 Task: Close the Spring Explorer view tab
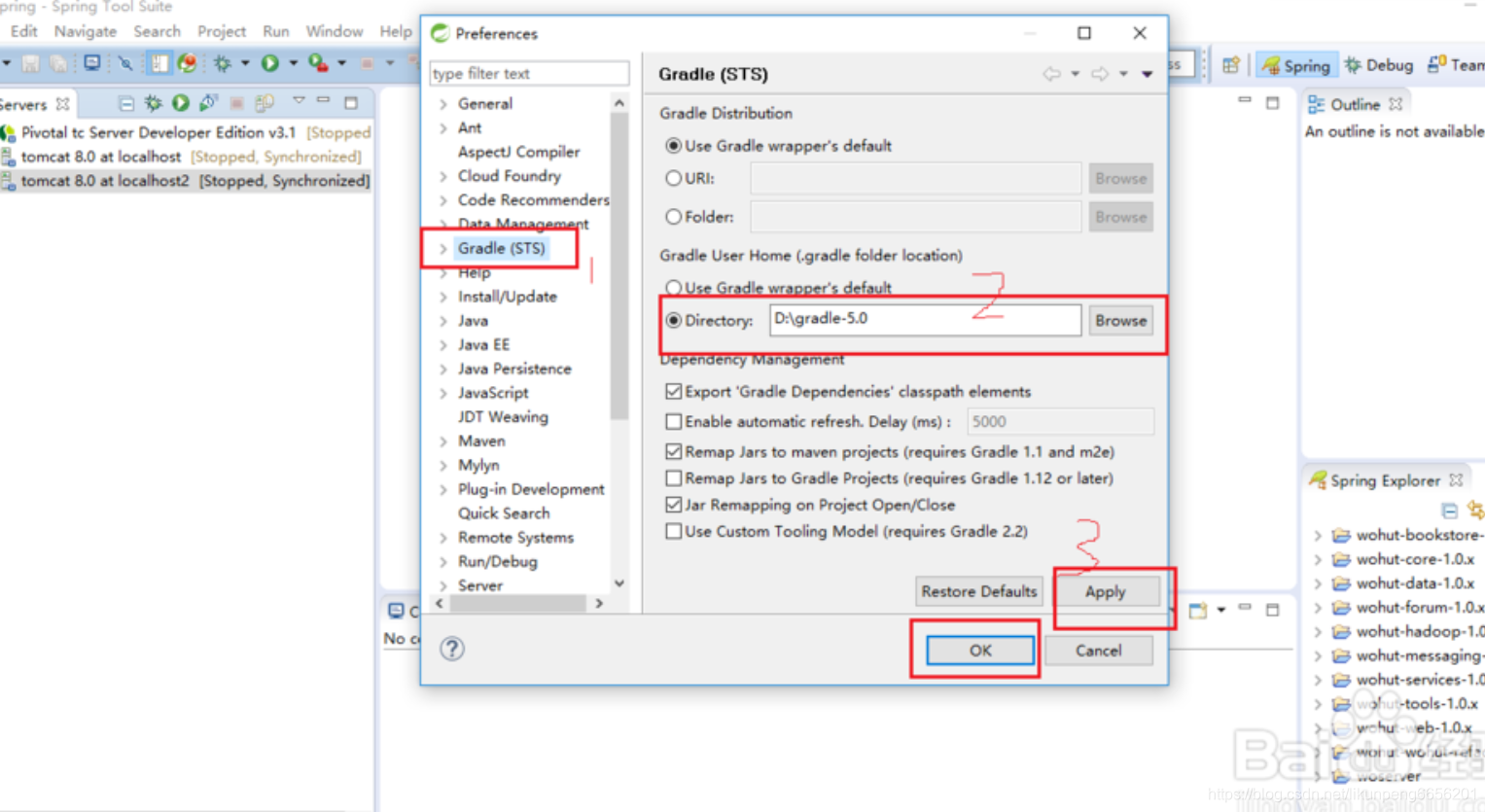[x=1456, y=480]
